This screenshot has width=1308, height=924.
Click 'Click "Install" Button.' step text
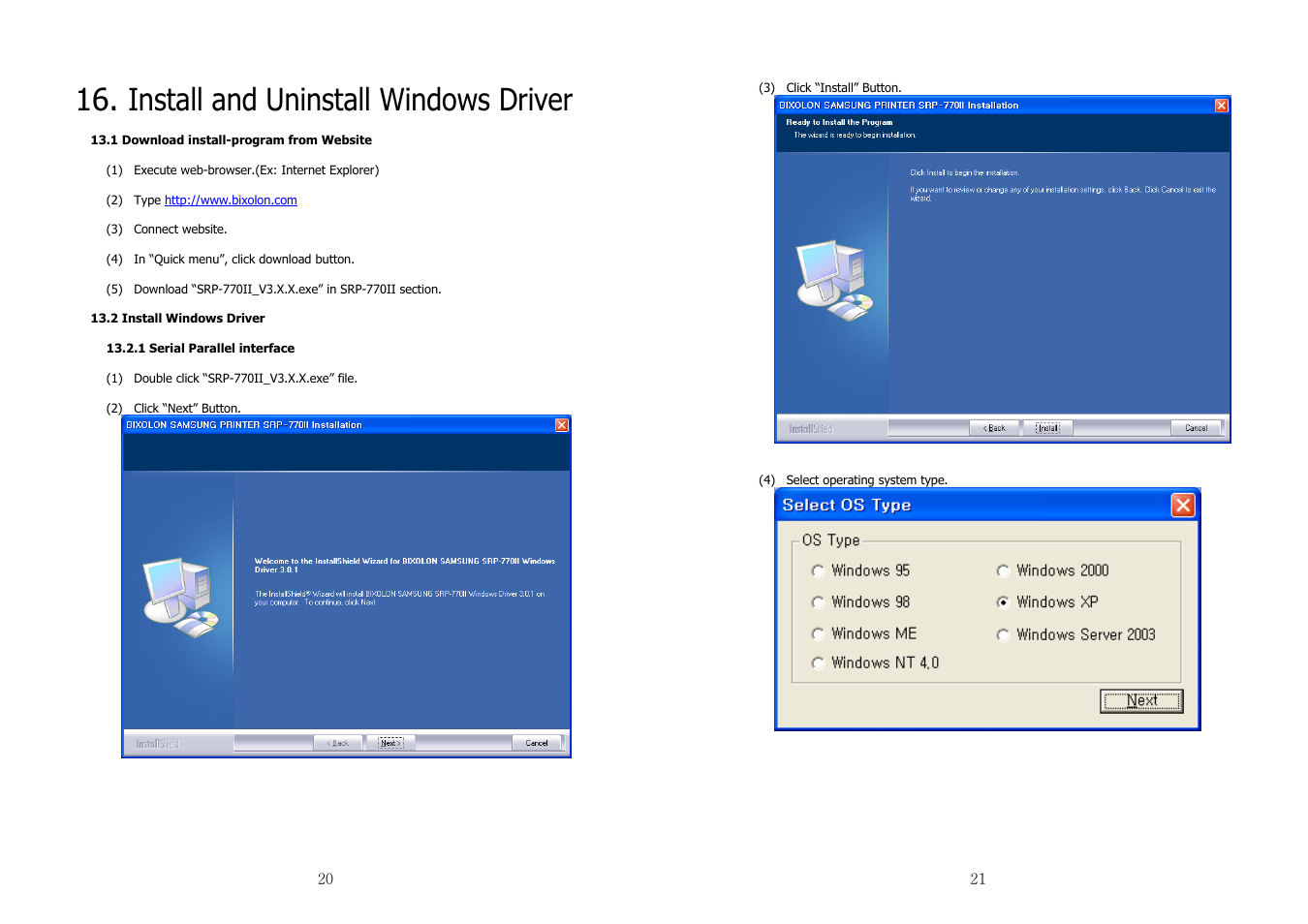[x=844, y=88]
